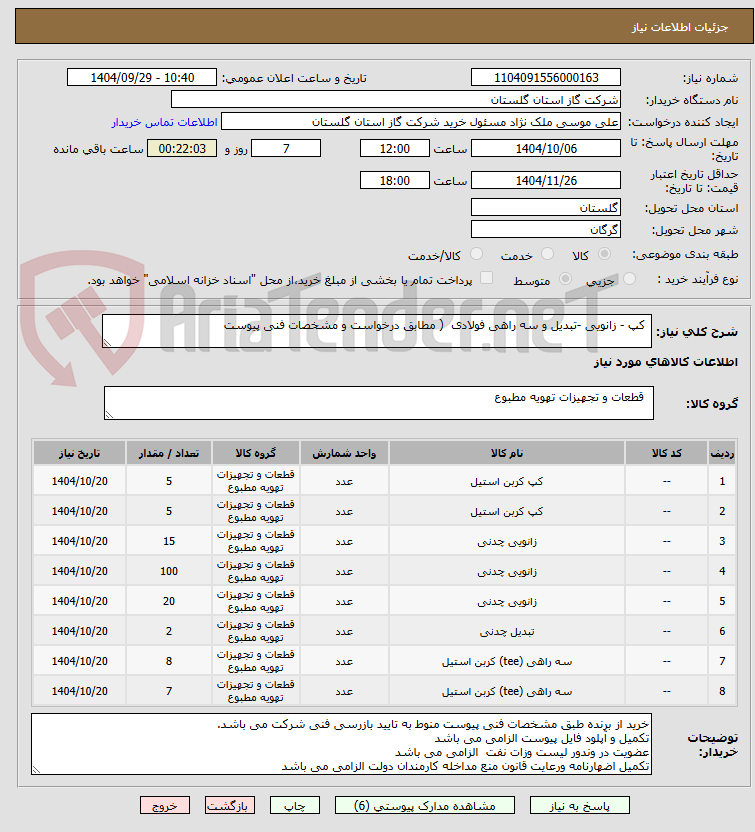This screenshot has height=832, width=755.
Task: Click quantity 15 in row 3
Action: click(x=169, y=541)
